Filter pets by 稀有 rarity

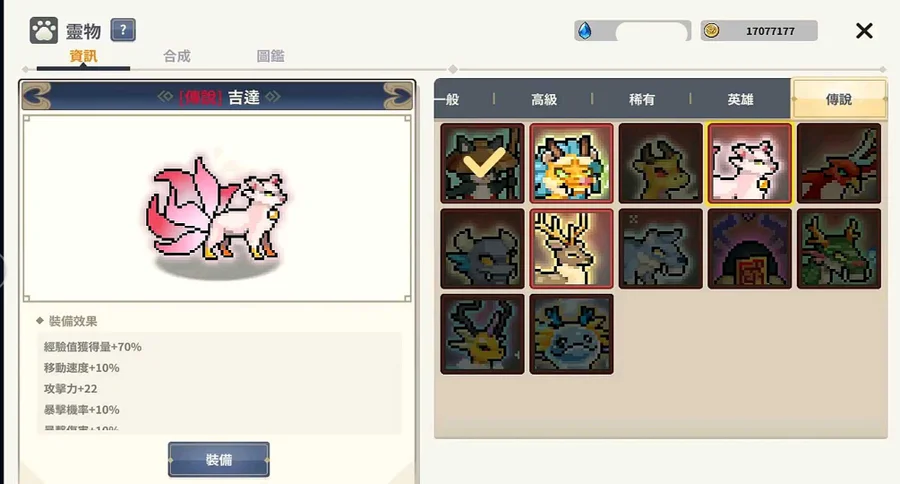coord(641,99)
